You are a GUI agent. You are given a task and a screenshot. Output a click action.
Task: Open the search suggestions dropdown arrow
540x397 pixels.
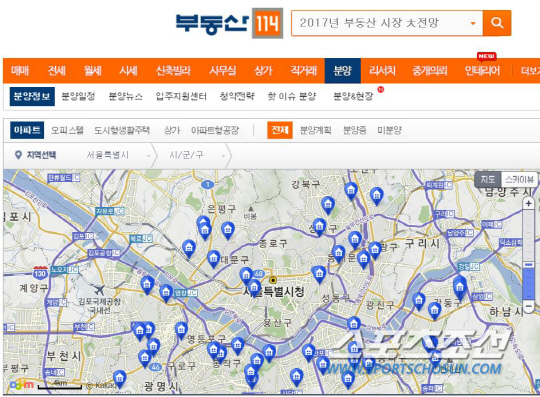[x=473, y=23]
